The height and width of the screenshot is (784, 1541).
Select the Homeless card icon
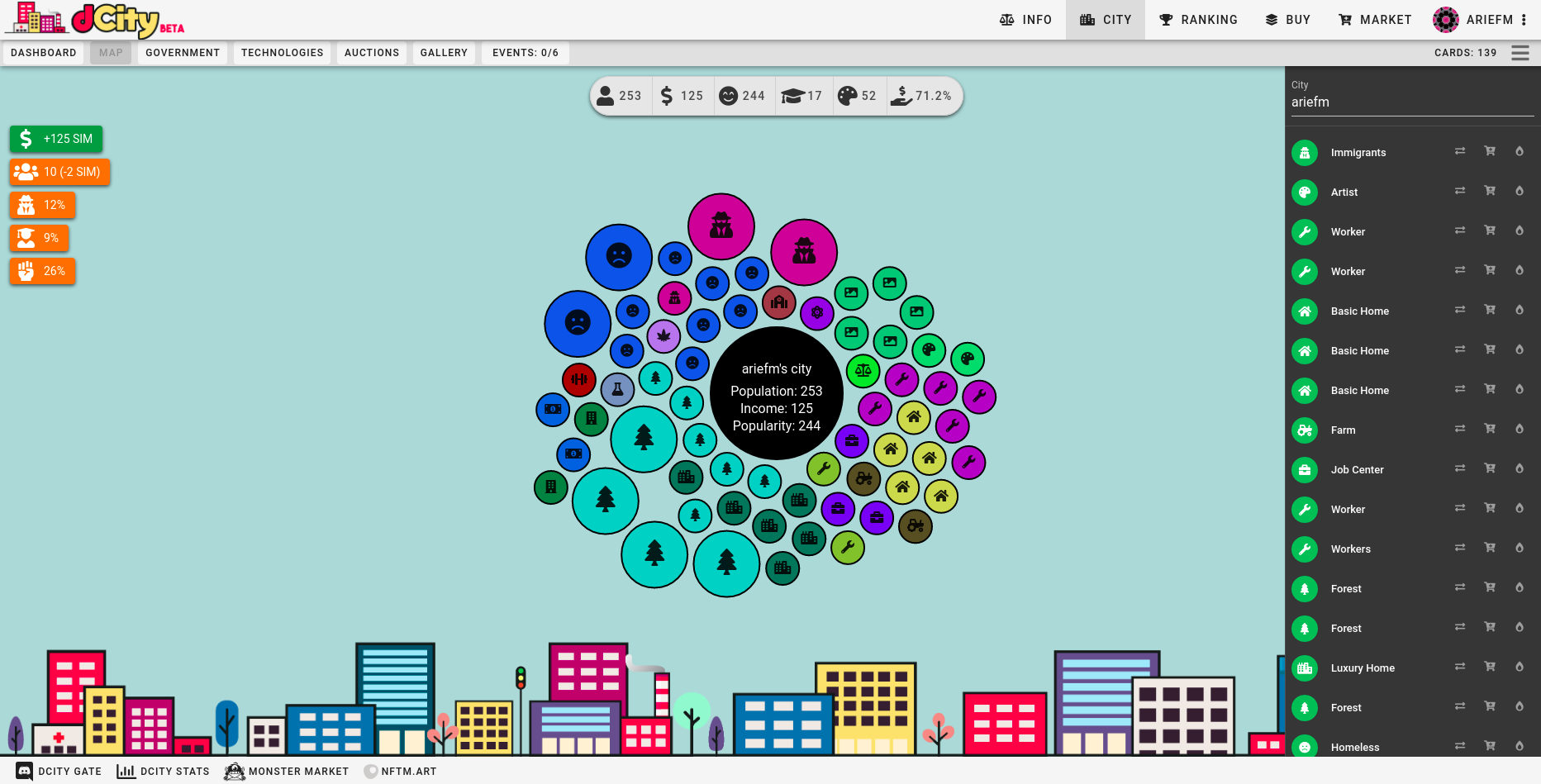pos(1305,747)
